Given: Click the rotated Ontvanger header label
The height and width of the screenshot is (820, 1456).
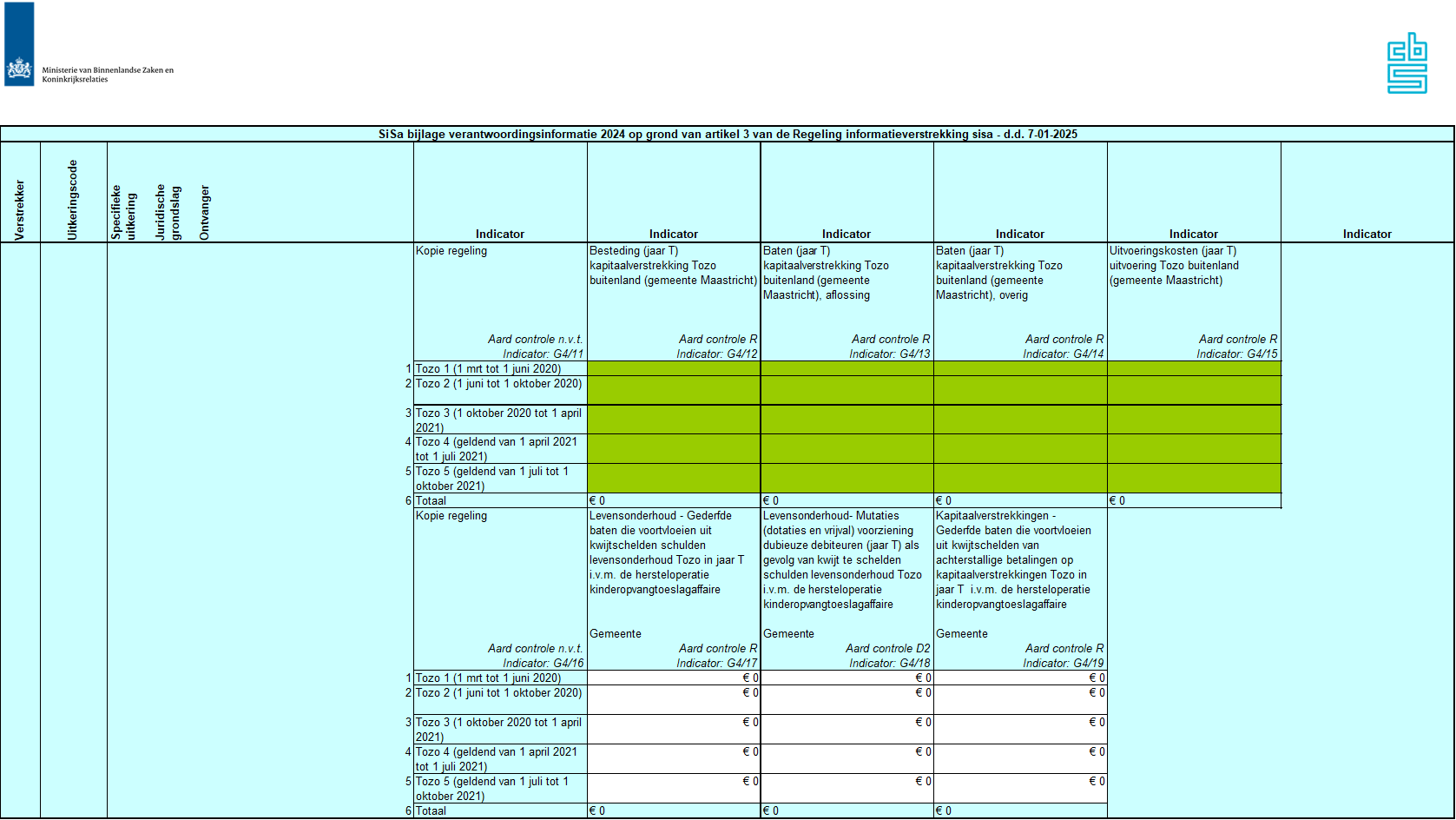Looking at the screenshot, I should click(205, 212).
